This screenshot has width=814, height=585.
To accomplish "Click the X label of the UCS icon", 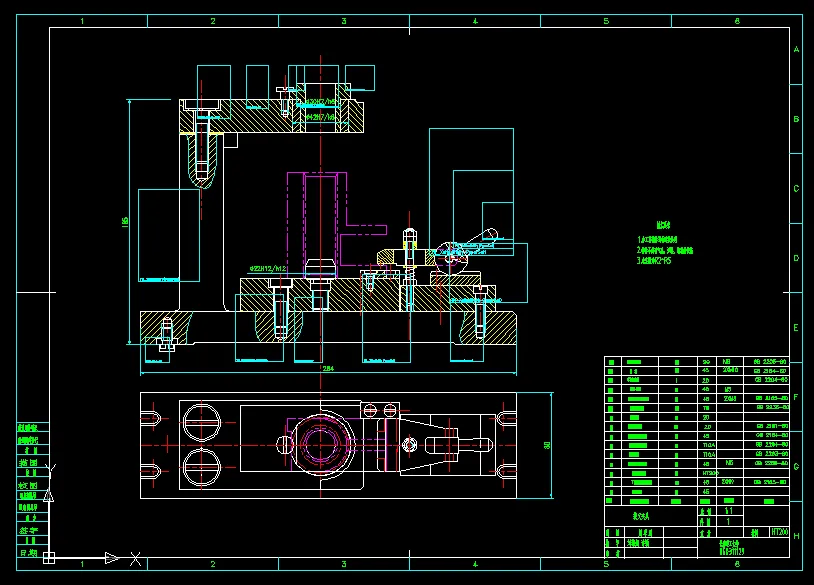I will coord(135,559).
